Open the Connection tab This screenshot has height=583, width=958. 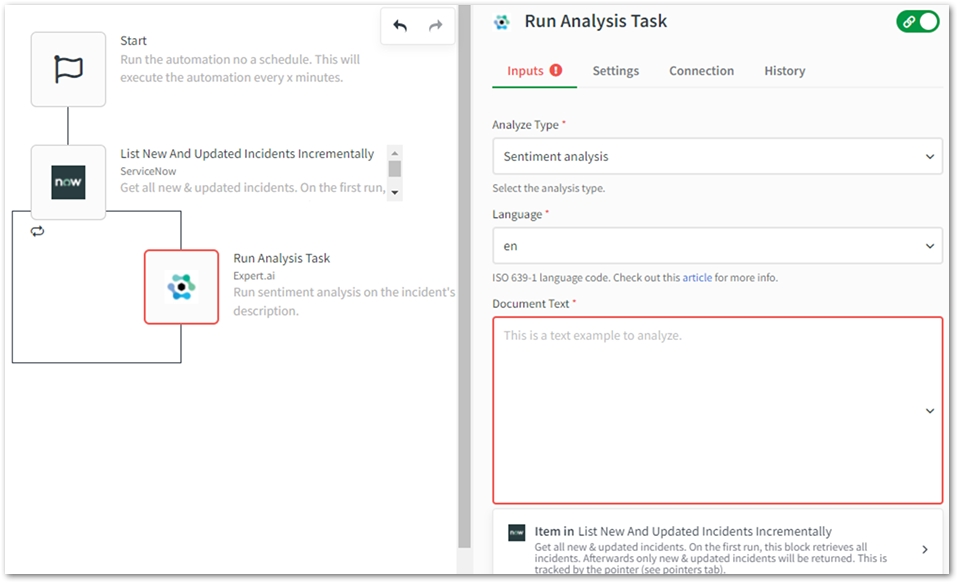[701, 70]
